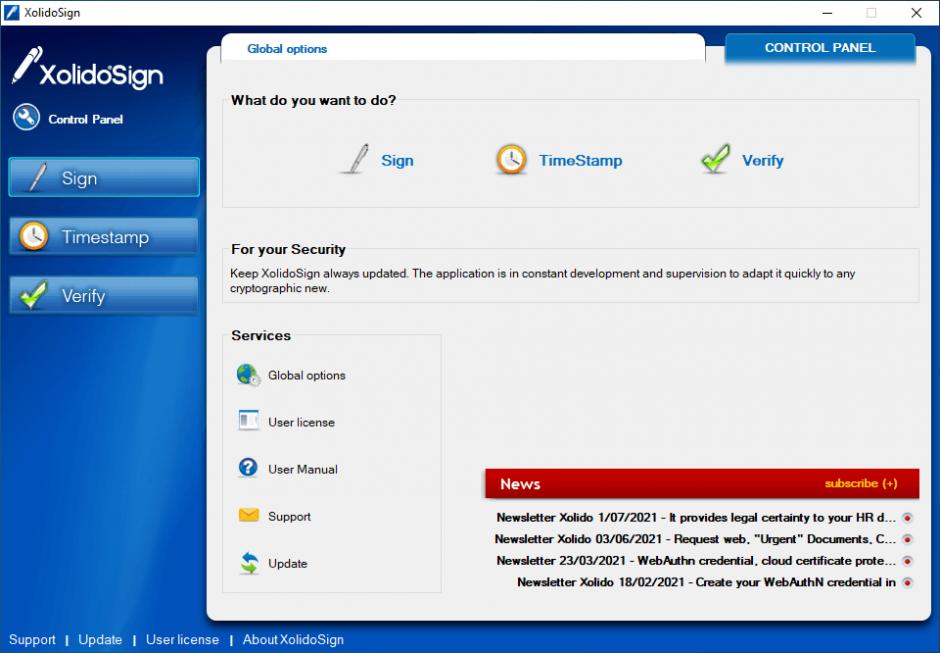Click User license link in bottom footer
This screenshot has height=653, width=940.
coord(182,640)
